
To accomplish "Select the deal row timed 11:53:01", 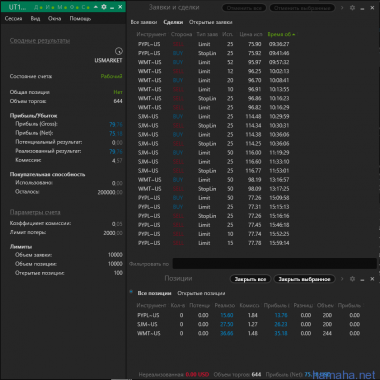I will pyautogui.click(x=213, y=171).
